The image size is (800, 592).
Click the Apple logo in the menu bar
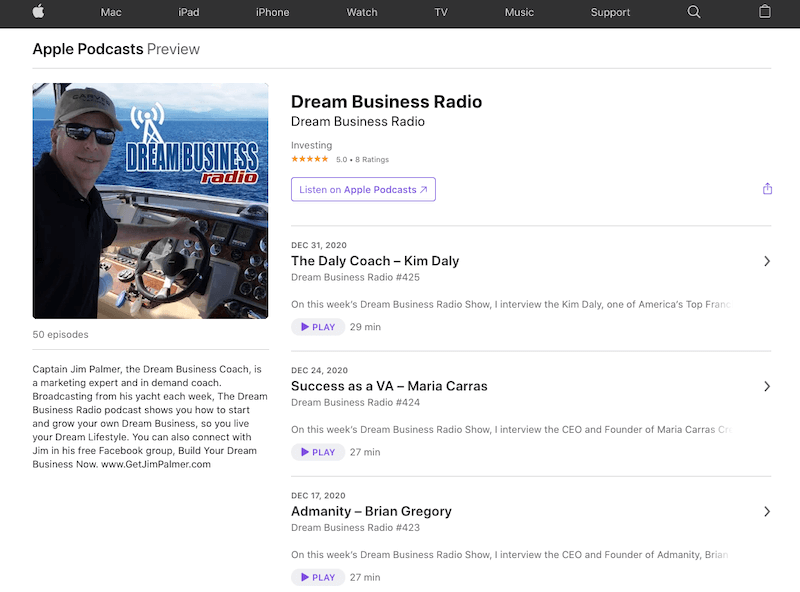tap(37, 13)
